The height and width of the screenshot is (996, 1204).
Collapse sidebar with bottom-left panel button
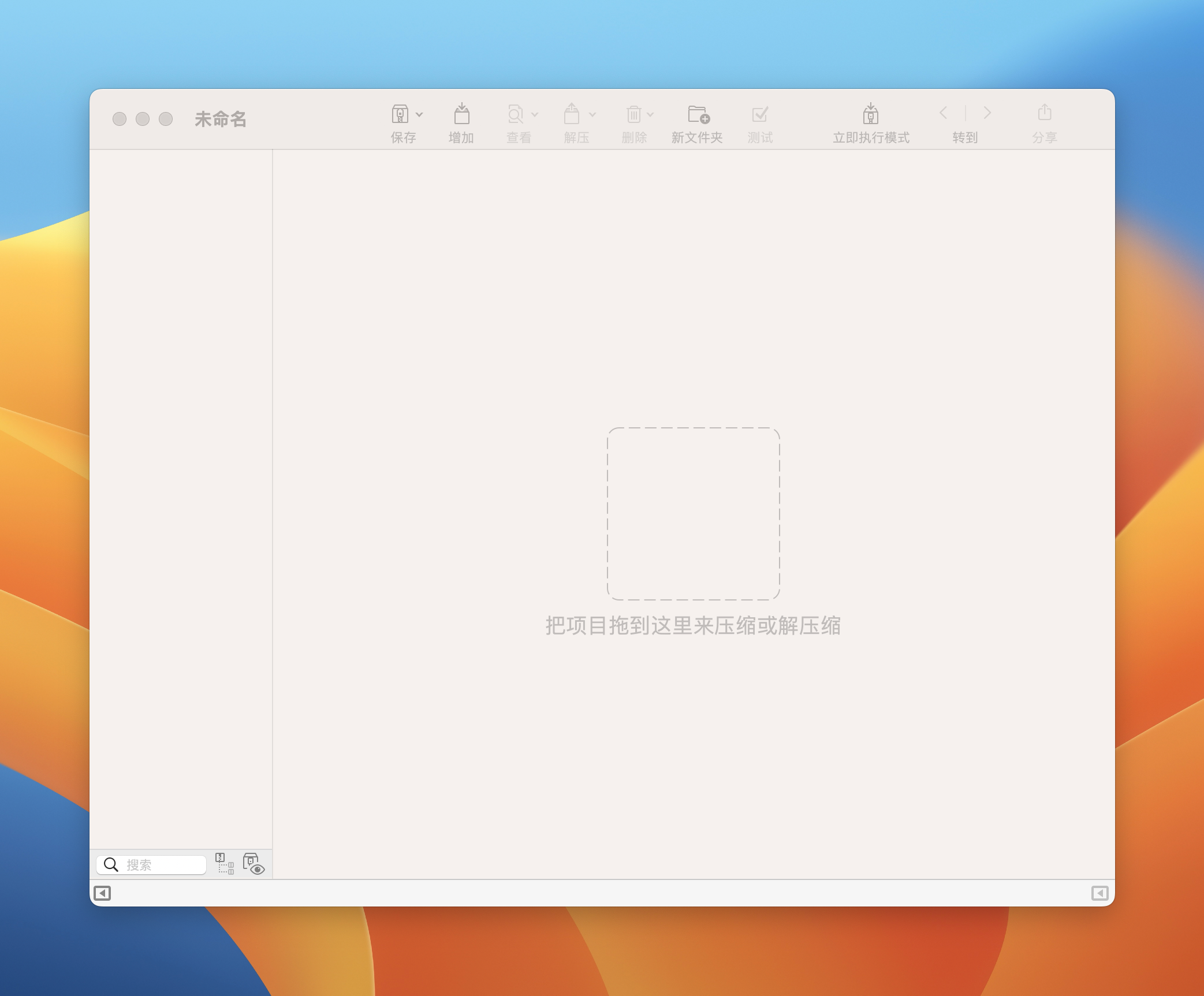(x=102, y=893)
